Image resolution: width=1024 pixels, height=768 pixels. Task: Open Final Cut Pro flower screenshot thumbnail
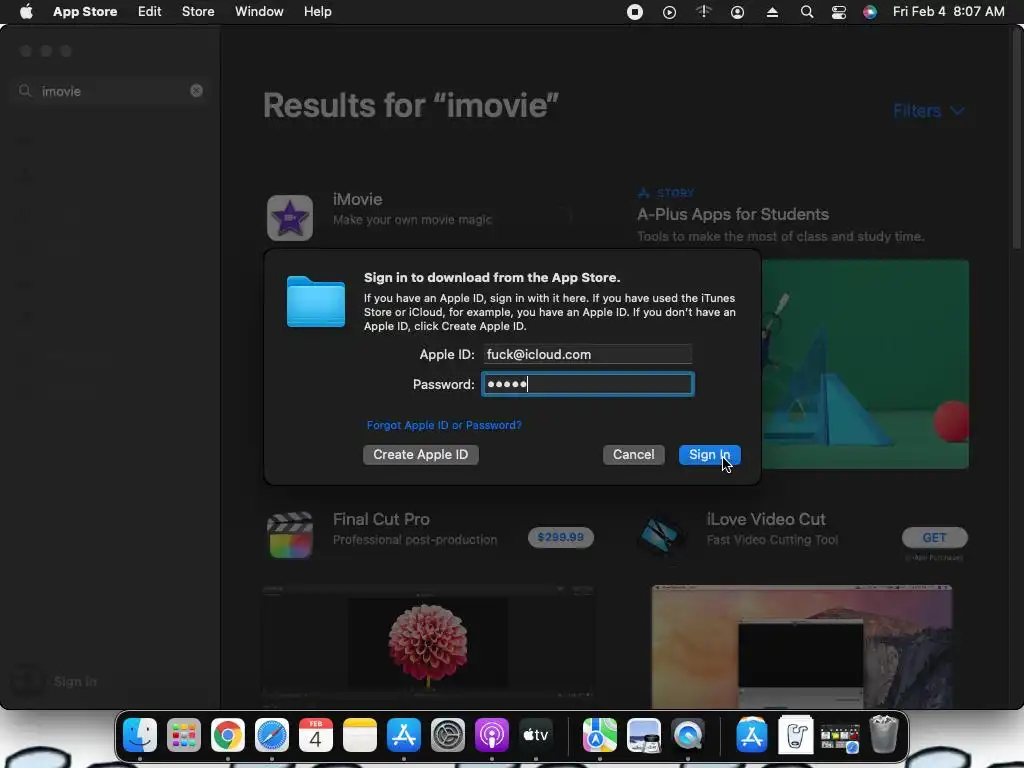click(x=428, y=643)
